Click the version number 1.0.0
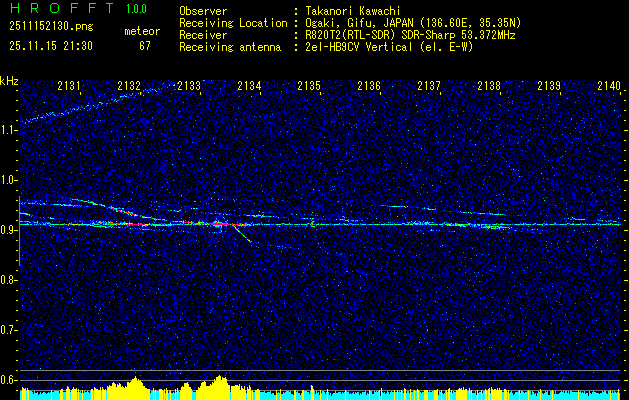629x400 pixels. pyautogui.click(x=136, y=9)
